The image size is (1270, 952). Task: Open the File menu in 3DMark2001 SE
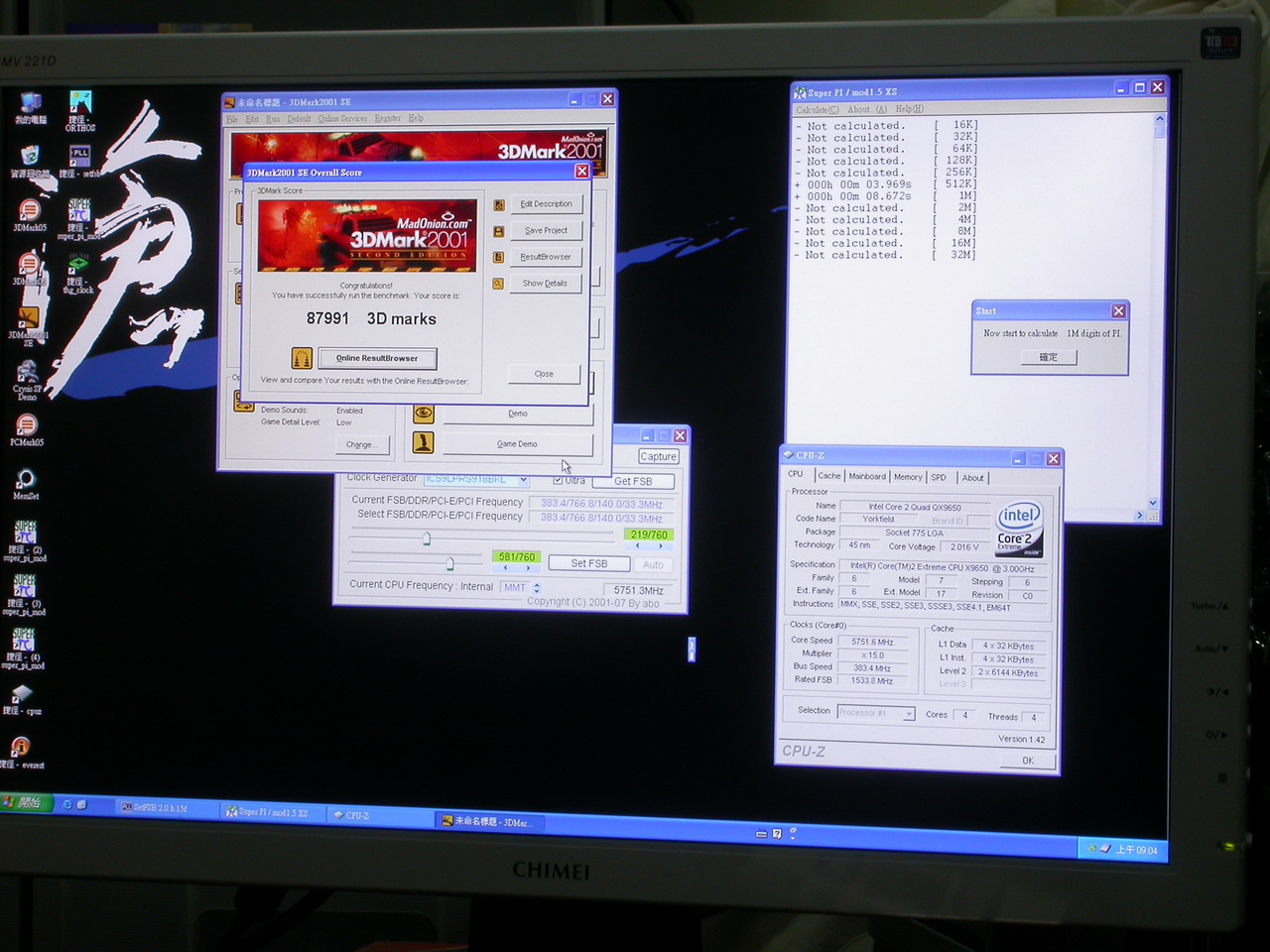pos(232,119)
